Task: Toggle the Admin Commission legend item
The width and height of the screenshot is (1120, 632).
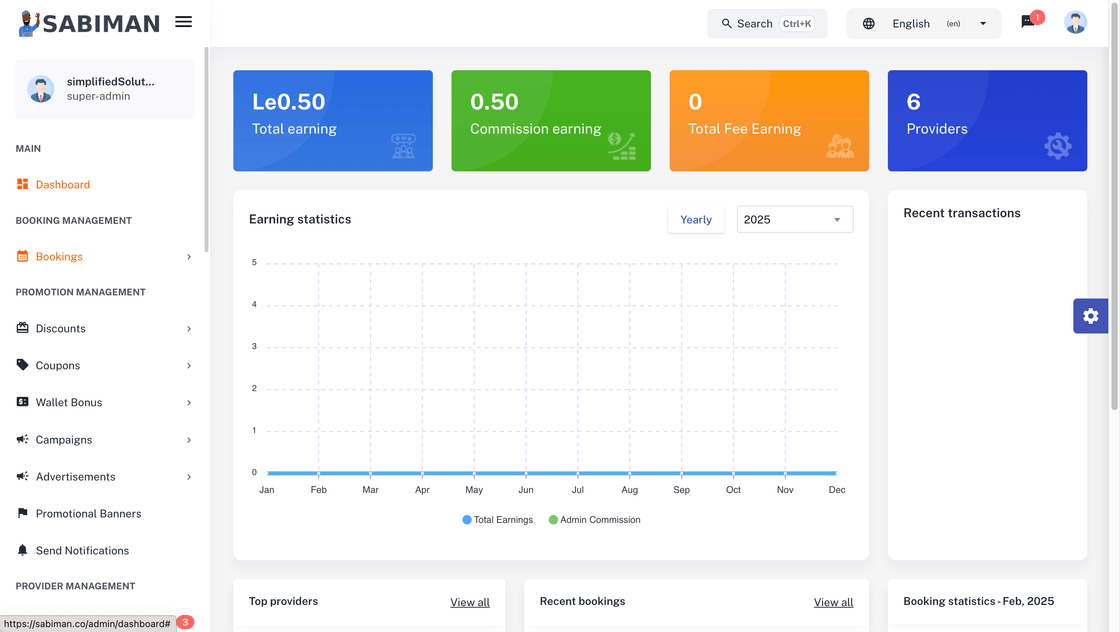Action: click(x=594, y=520)
